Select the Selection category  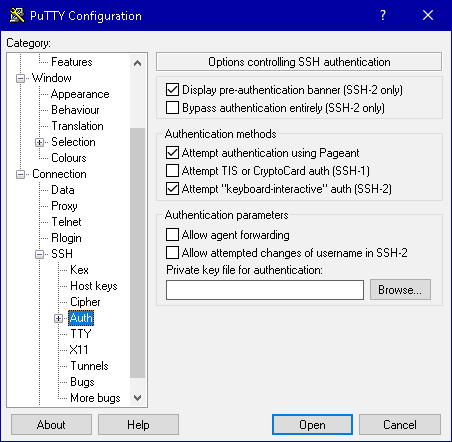pos(73,142)
